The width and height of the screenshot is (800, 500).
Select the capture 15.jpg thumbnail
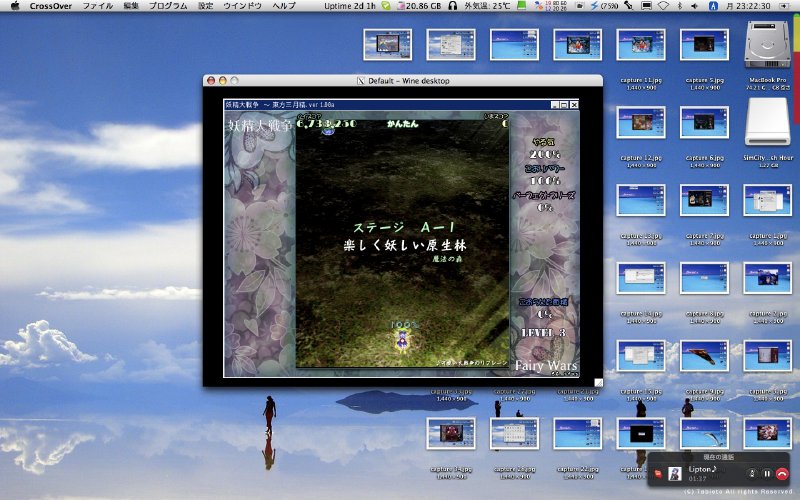pyautogui.click(x=641, y=356)
